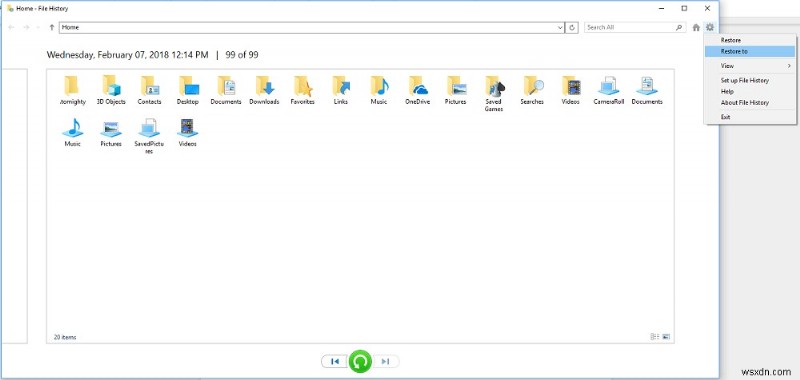Click the gear options icon
Screen dimensions: 800x380
pos(710,27)
